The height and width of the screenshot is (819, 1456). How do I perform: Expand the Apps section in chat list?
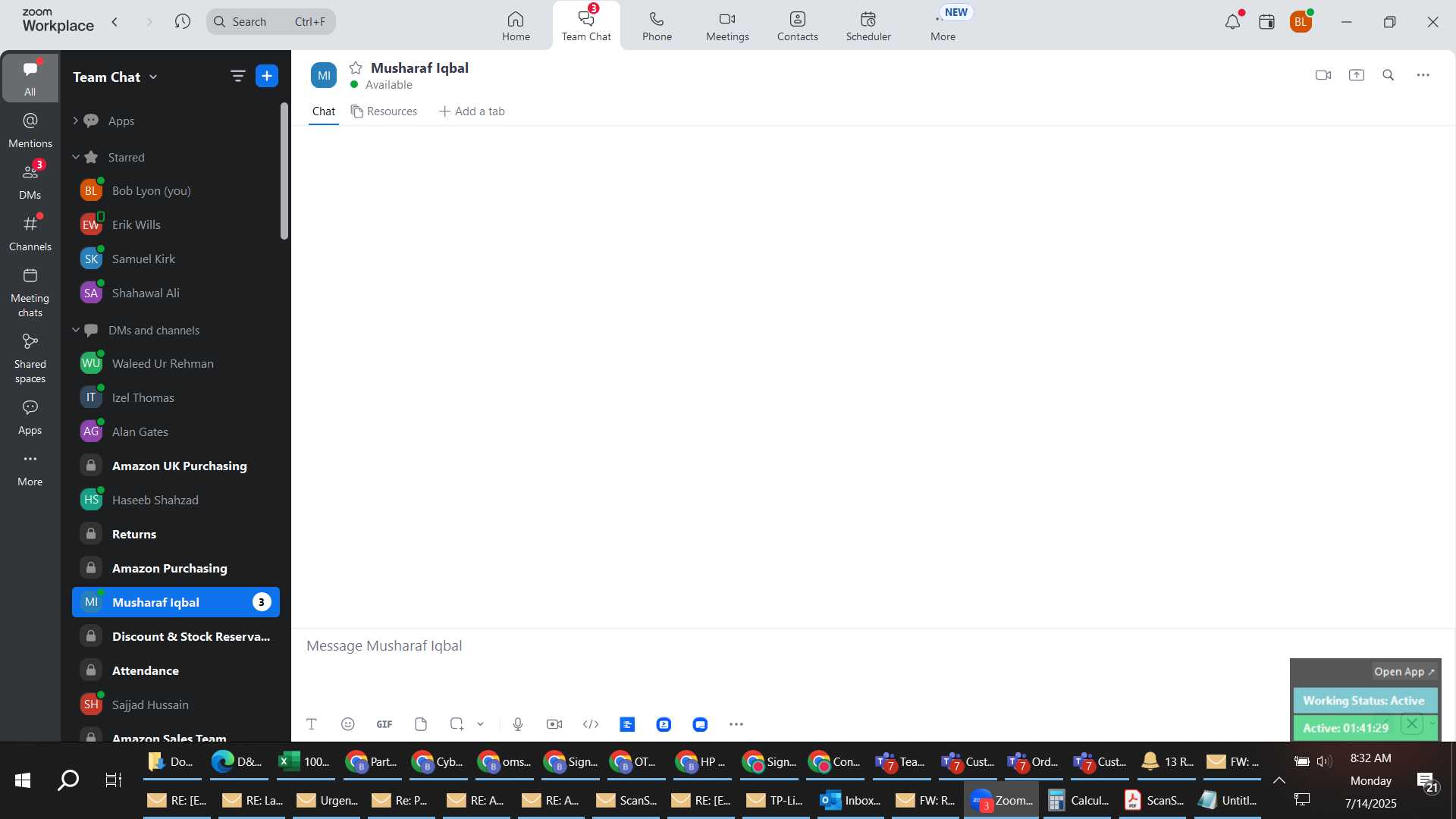tap(75, 121)
